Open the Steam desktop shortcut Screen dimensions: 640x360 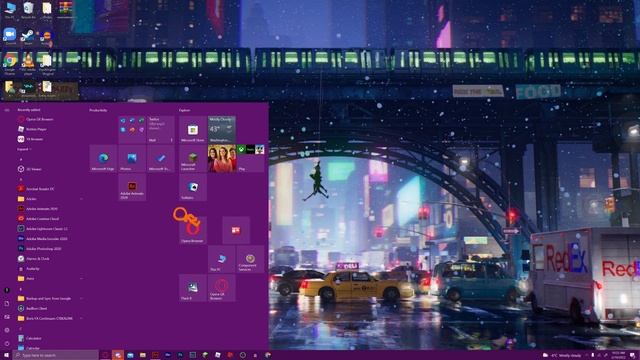pyautogui.click(x=28, y=37)
